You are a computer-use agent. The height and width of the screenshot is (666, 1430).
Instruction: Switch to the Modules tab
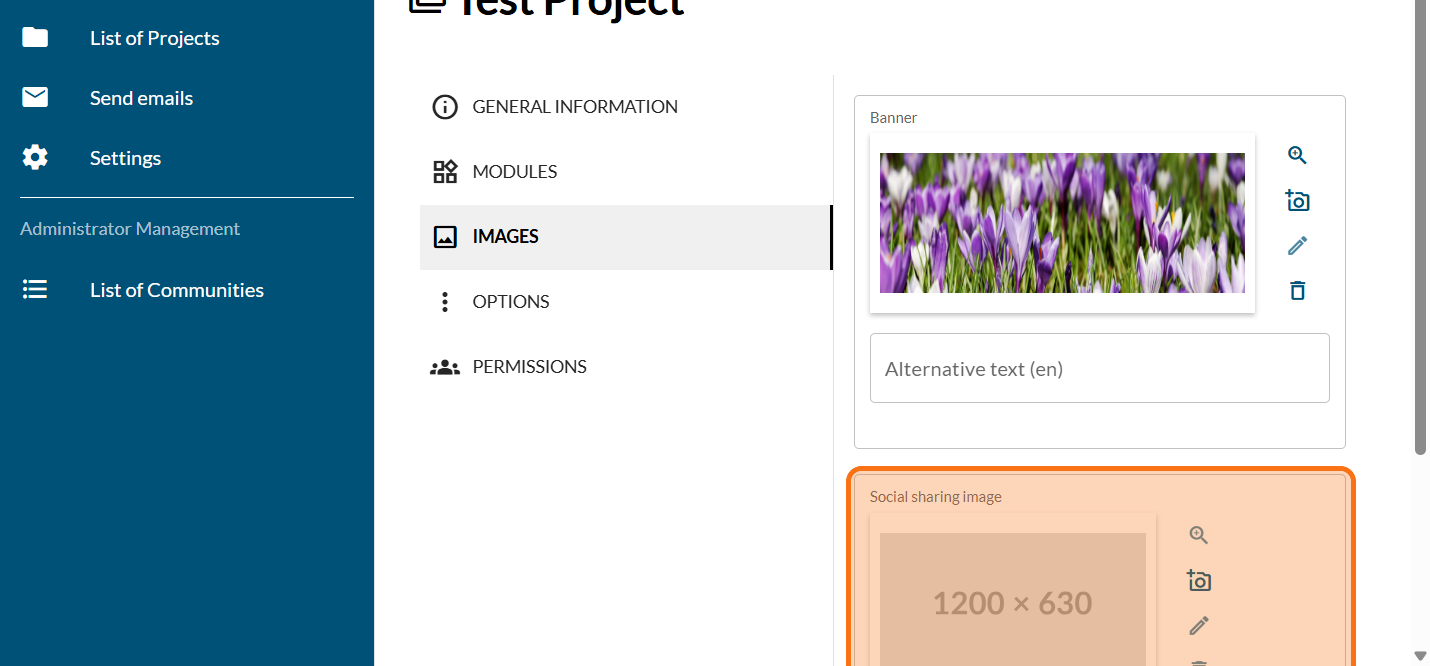[514, 172]
